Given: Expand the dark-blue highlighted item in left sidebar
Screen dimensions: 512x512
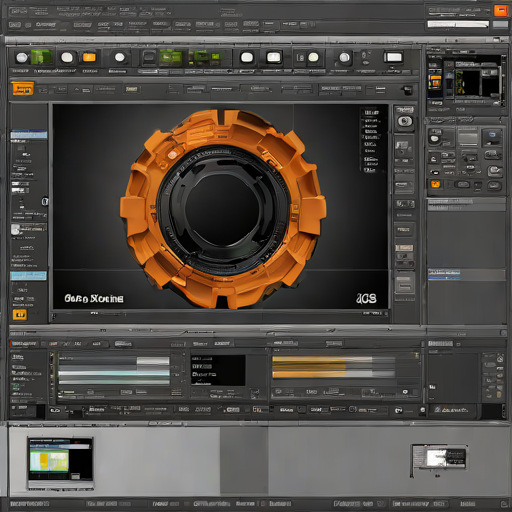Looking at the screenshot, I should 29,135.
